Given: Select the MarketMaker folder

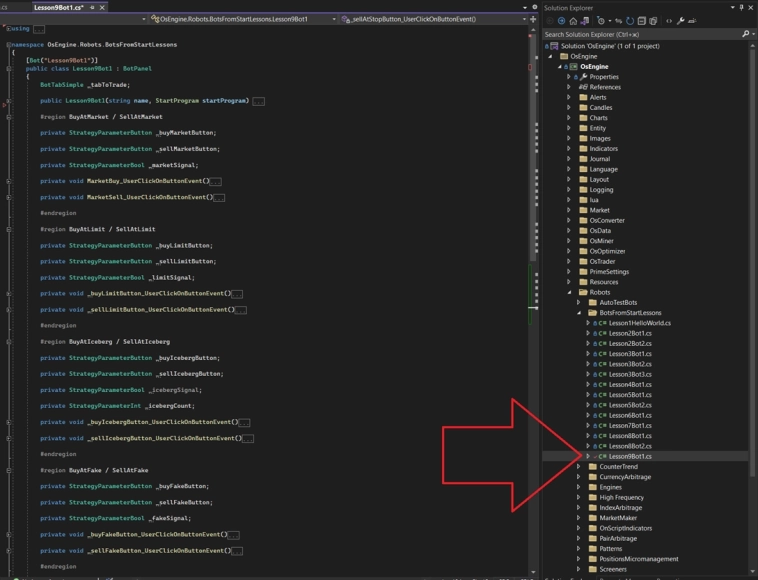Looking at the screenshot, I should click(618, 518).
